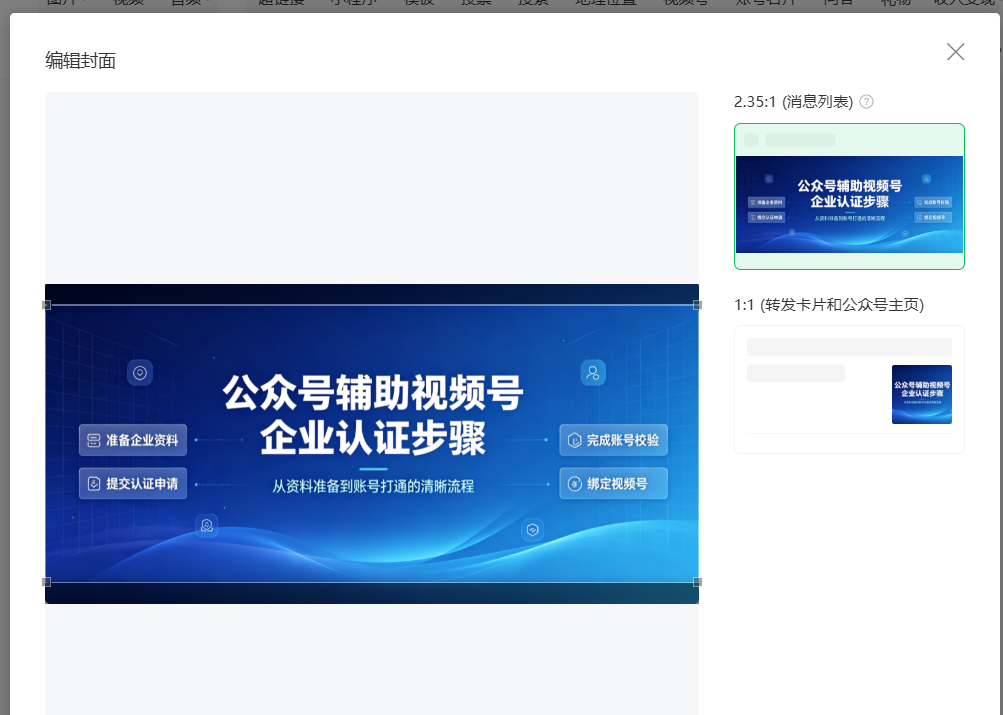Click the top-left crop handle
This screenshot has width=1003, height=715.
(x=46, y=305)
